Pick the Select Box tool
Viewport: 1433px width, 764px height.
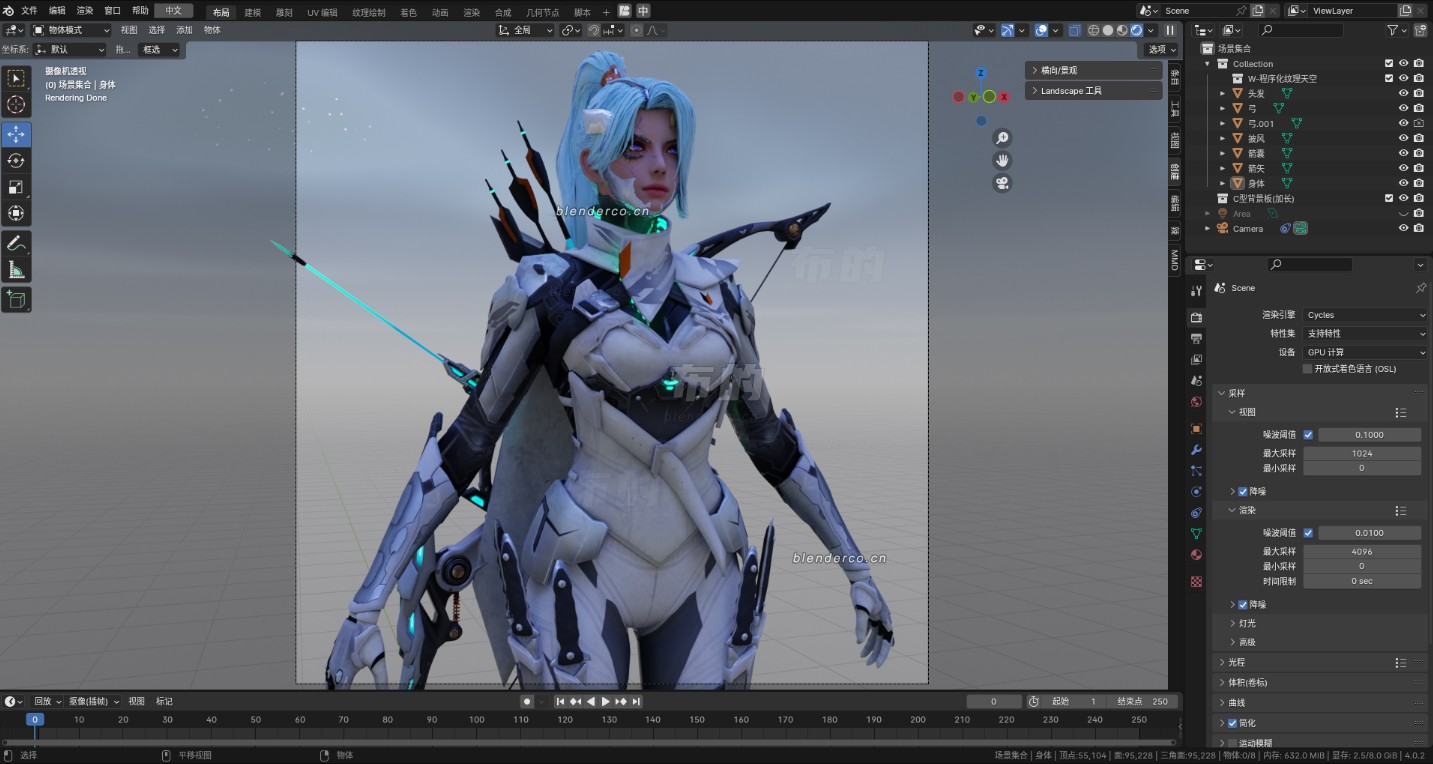coord(16,78)
